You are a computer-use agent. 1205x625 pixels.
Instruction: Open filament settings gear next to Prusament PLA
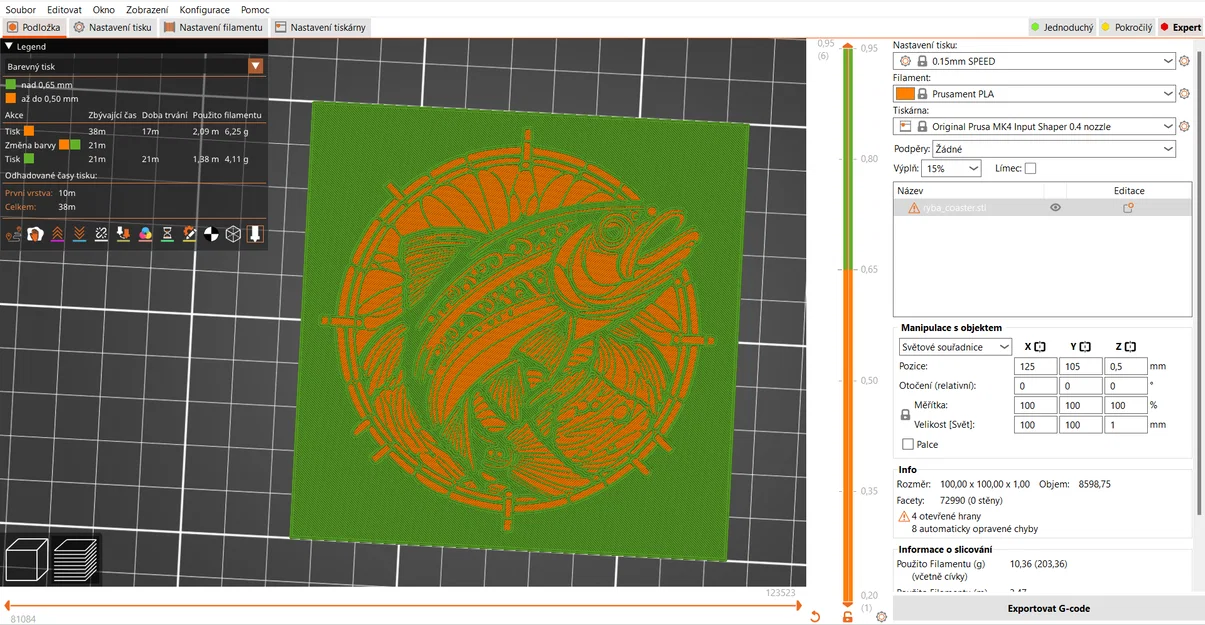coord(1185,94)
